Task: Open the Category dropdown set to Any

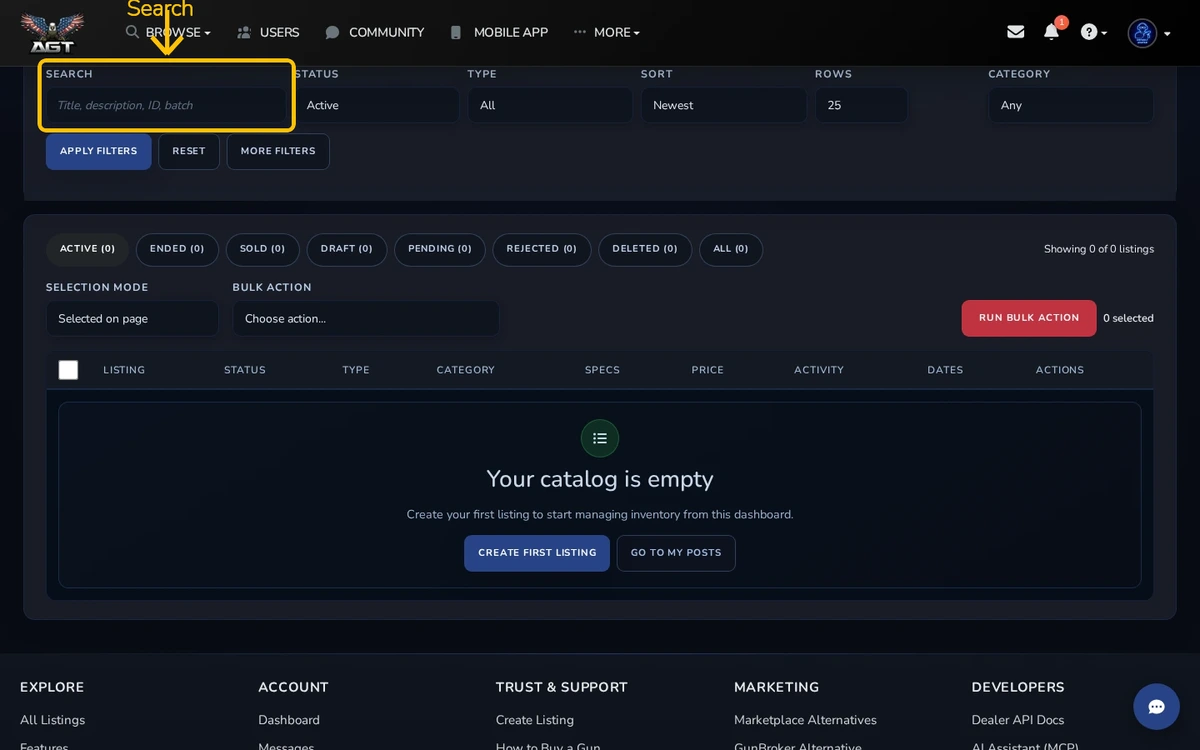Action: [x=1071, y=105]
